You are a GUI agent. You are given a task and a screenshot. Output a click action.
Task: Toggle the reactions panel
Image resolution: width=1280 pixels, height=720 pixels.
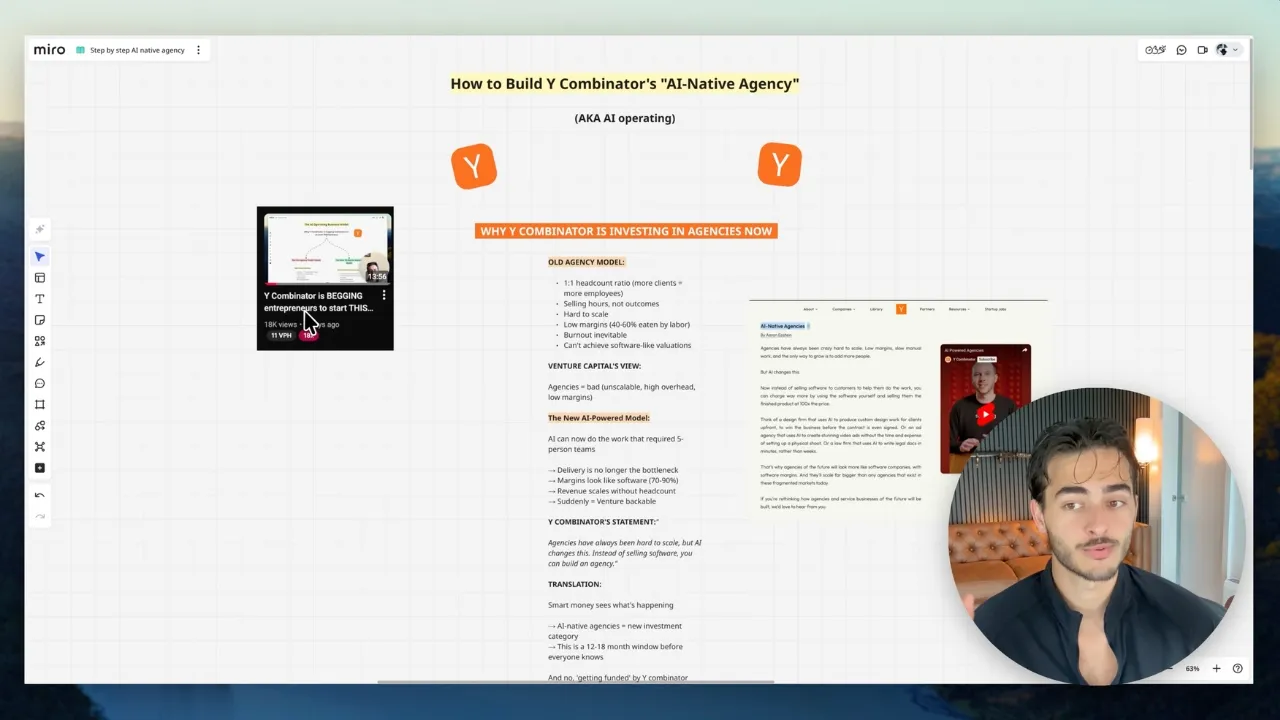(1155, 49)
